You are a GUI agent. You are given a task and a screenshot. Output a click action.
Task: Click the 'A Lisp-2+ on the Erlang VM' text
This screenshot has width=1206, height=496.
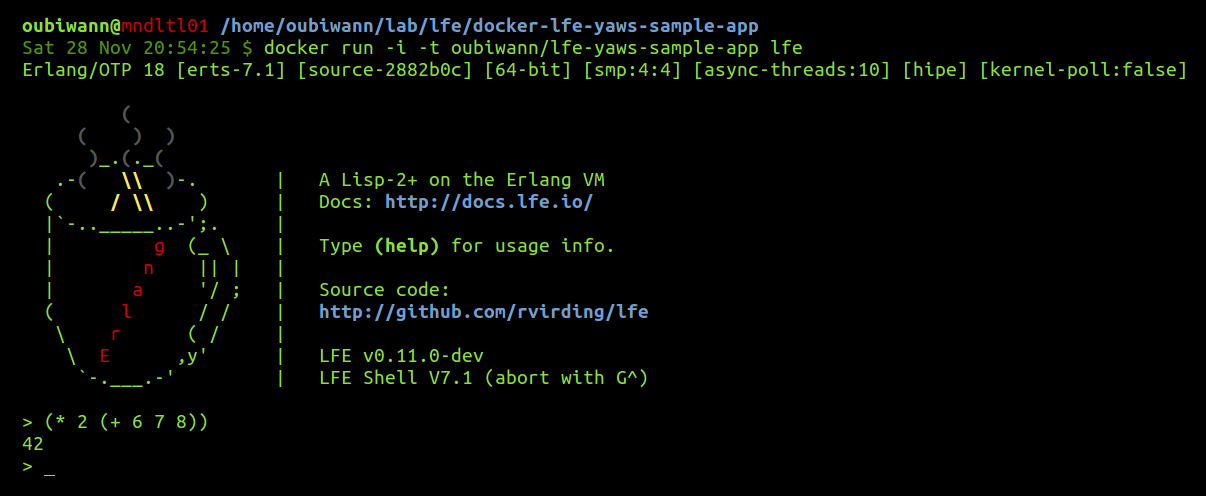(462, 180)
